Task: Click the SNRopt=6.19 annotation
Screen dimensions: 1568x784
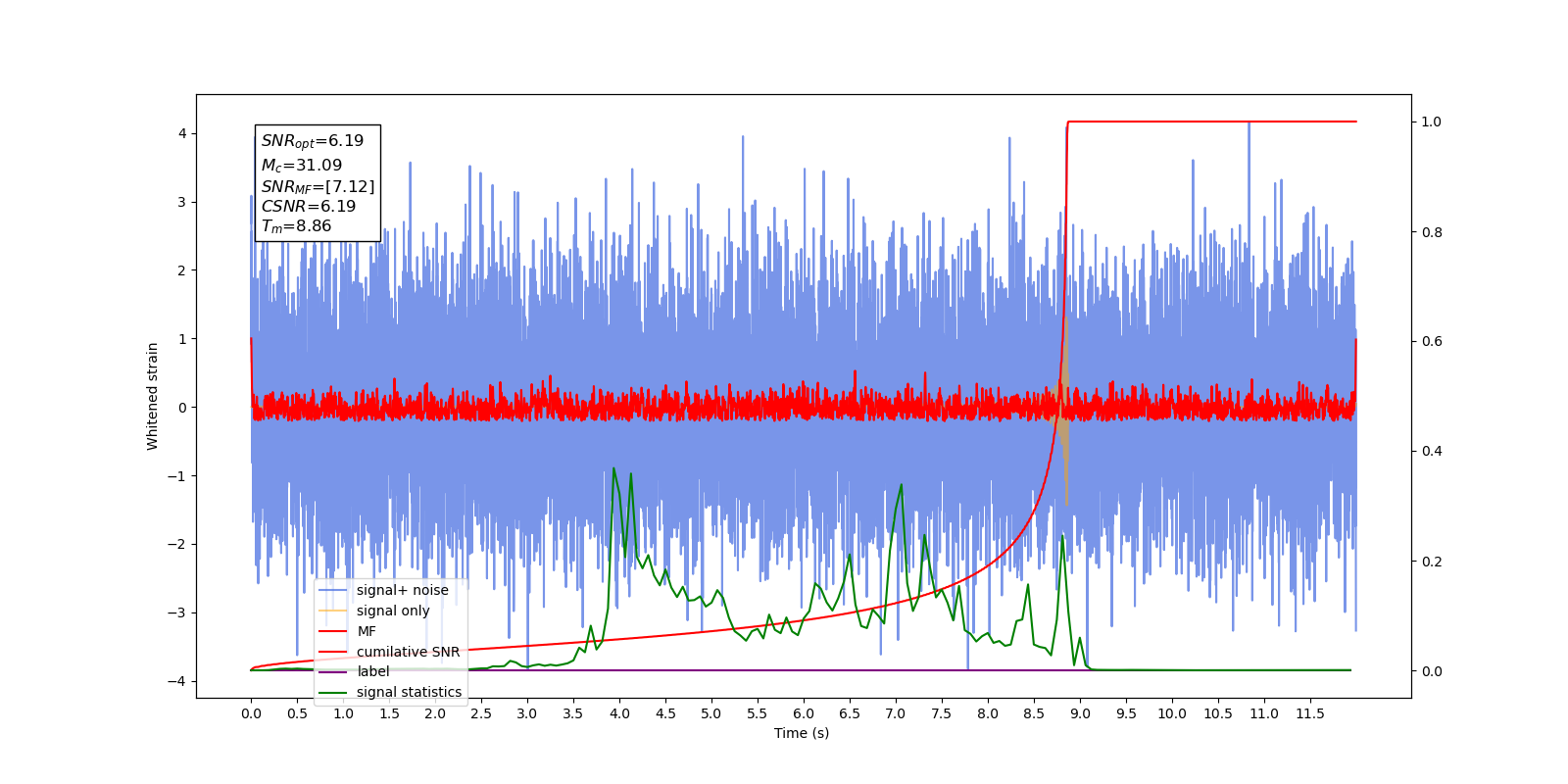Action: pyautogui.click(x=313, y=141)
